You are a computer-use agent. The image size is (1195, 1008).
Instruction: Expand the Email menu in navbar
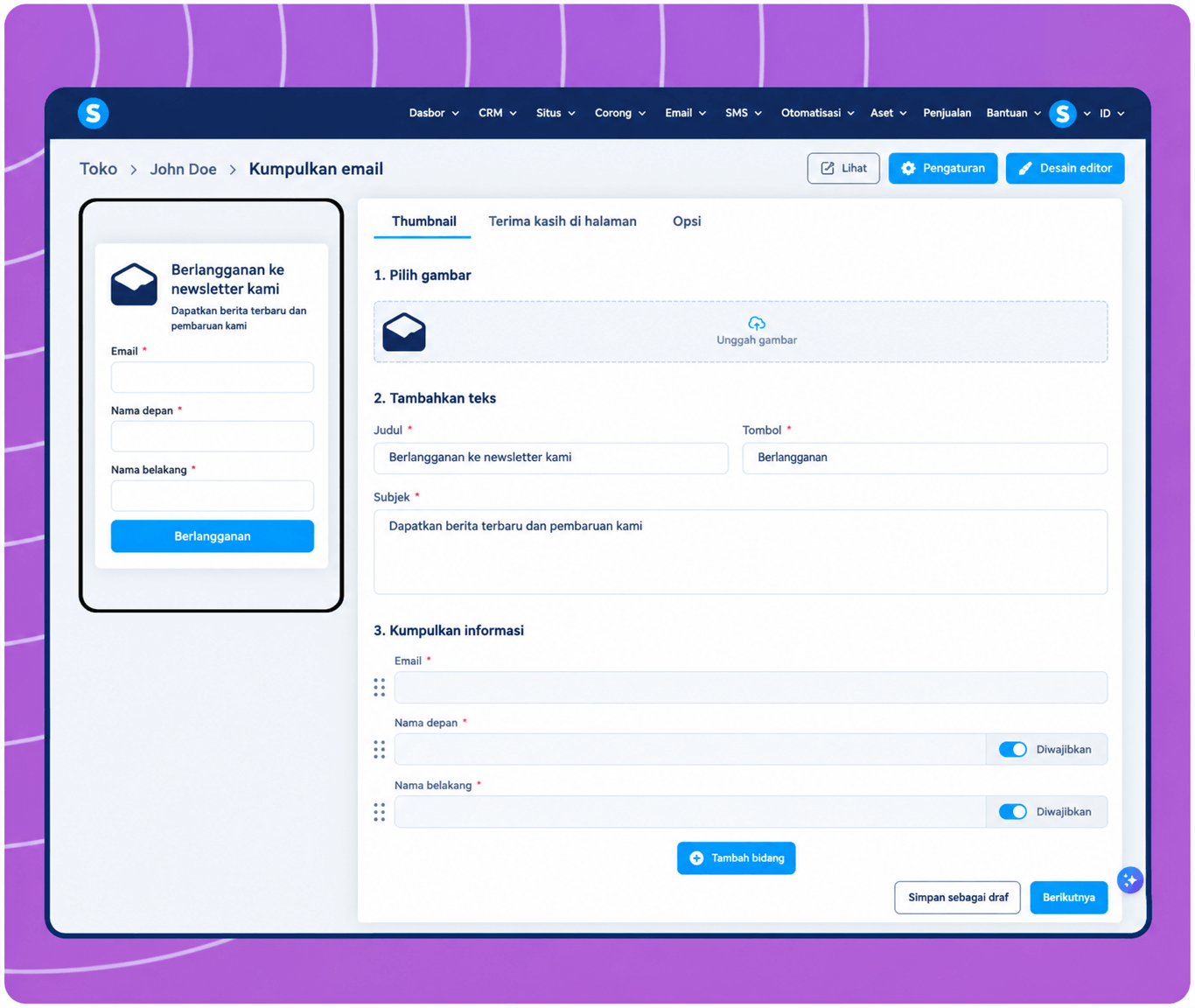click(x=685, y=113)
